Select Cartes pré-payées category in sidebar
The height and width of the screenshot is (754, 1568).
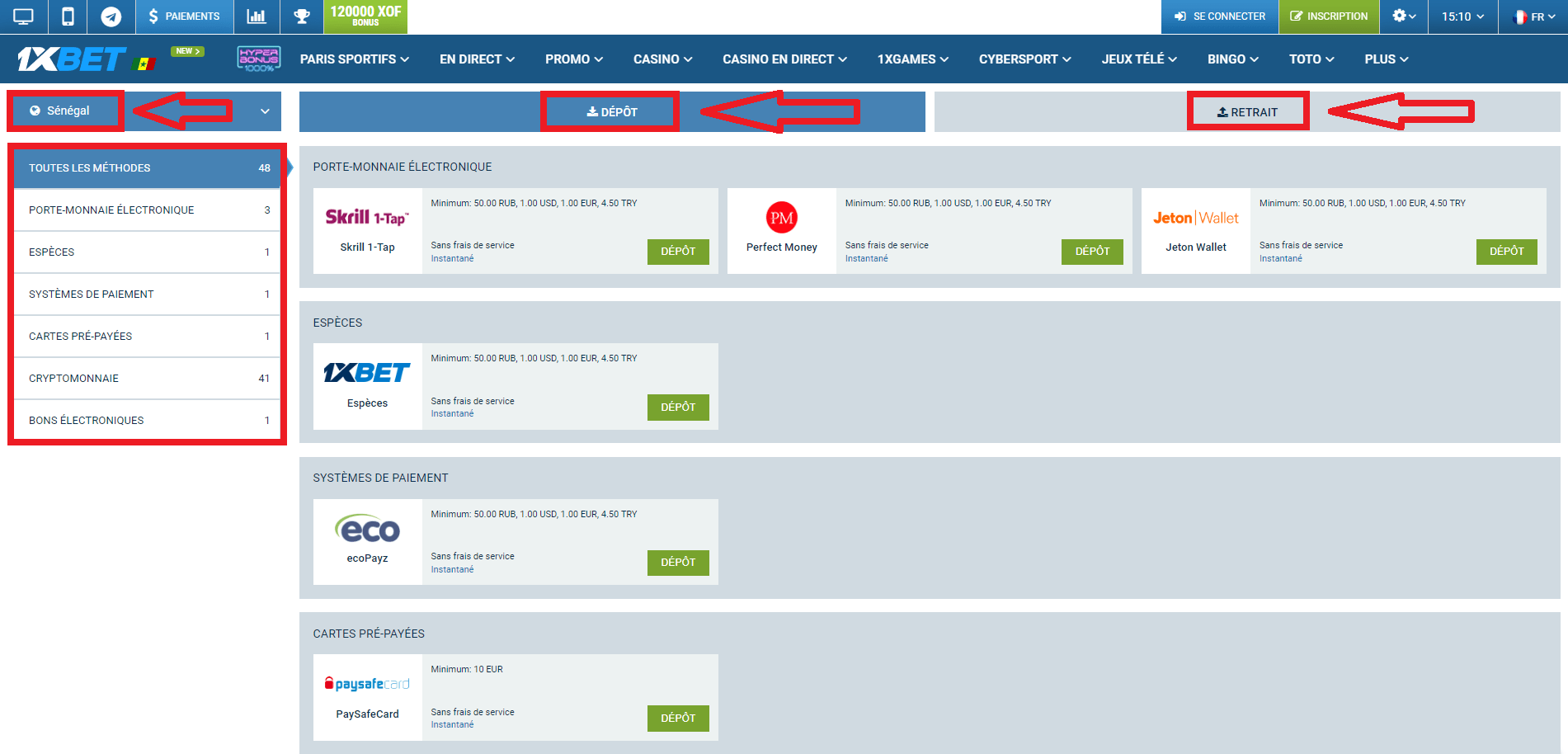click(x=148, y=337)
